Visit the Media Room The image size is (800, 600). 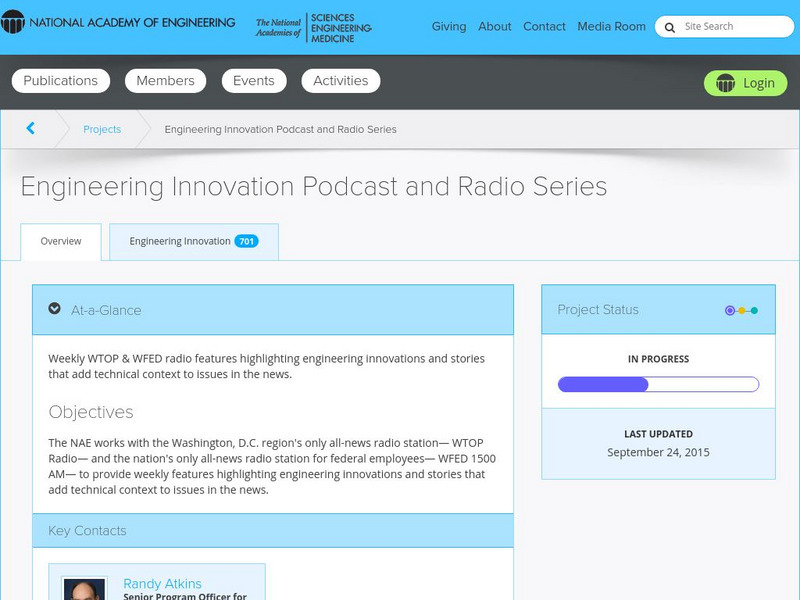click(x=611, y=27)
